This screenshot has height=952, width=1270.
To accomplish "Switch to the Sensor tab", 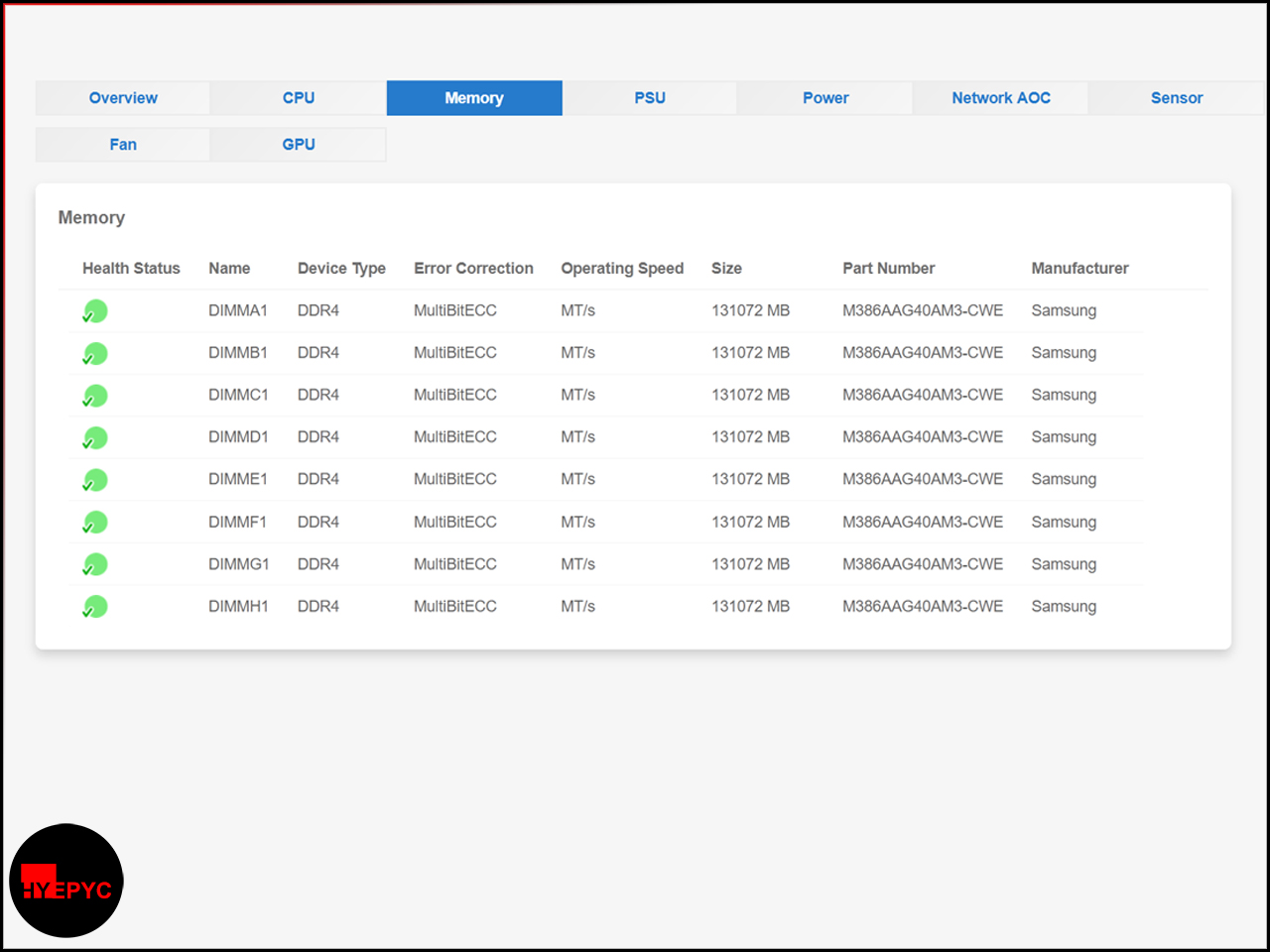I will coord(1177,98).
